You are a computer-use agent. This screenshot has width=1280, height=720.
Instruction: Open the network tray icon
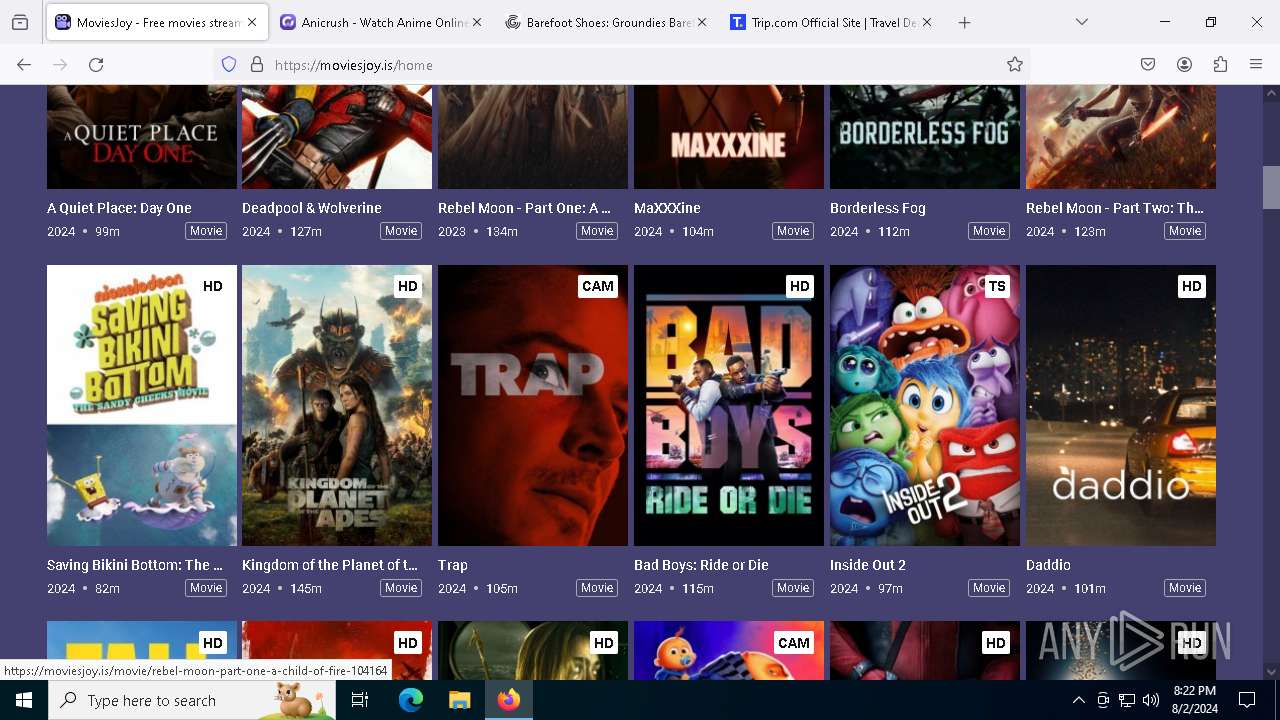point(1127,700)
